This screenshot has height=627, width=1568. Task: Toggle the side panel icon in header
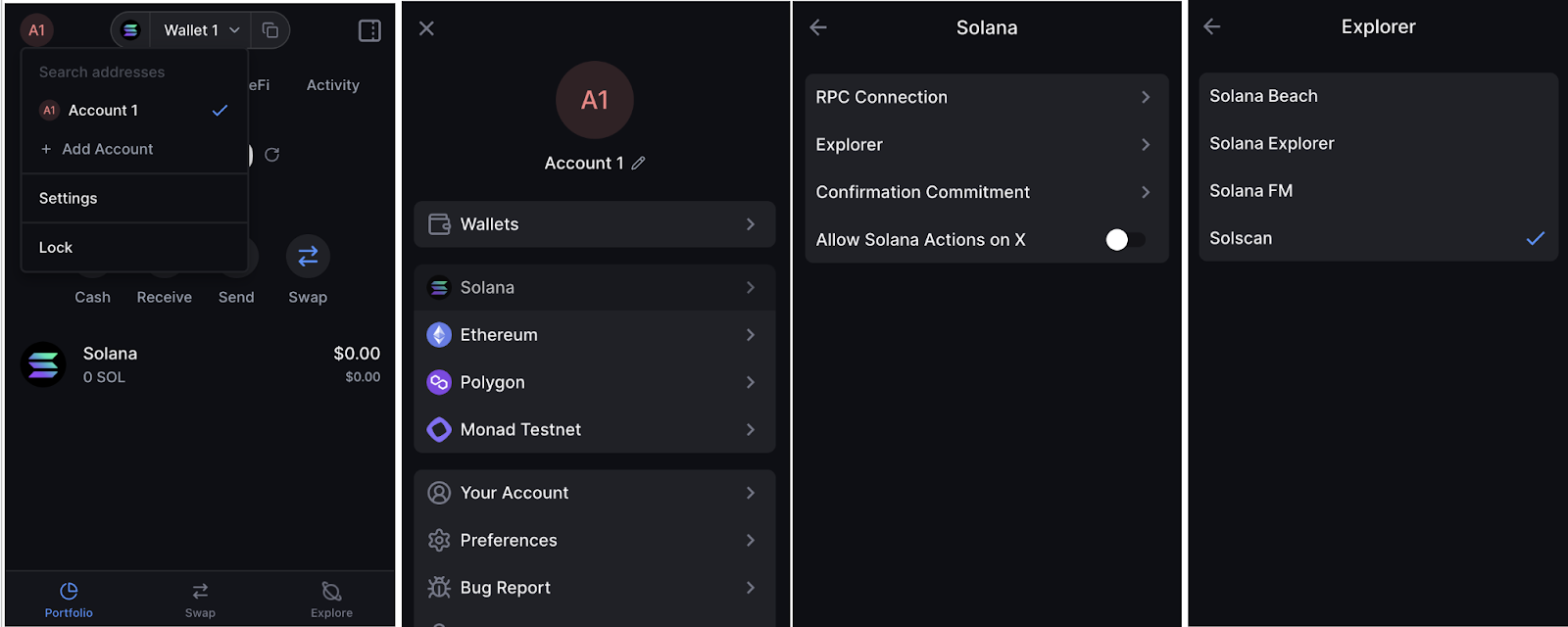(369, 30)
